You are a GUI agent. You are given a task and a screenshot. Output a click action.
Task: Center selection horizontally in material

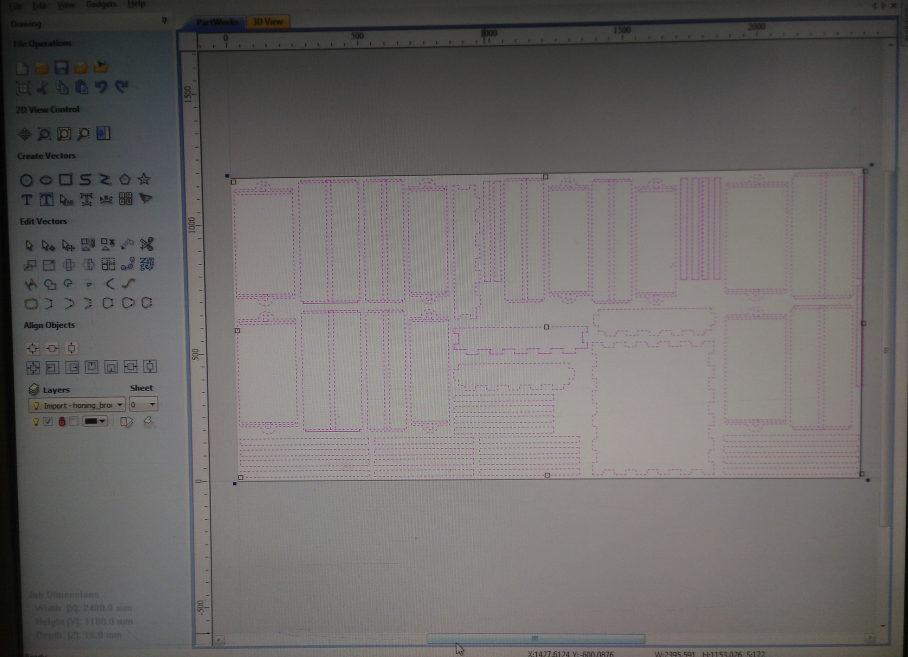coord(52,348)
